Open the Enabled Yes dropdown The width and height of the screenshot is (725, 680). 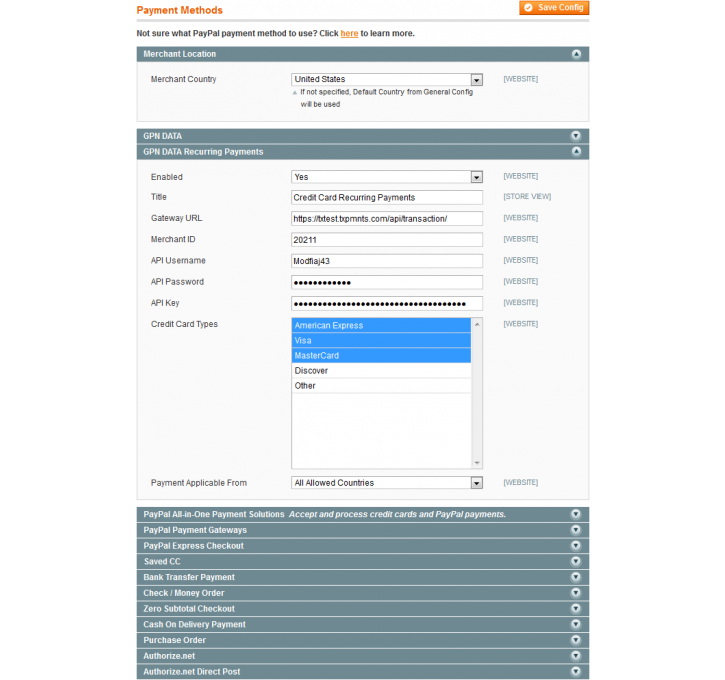click(x=387, y=177)
